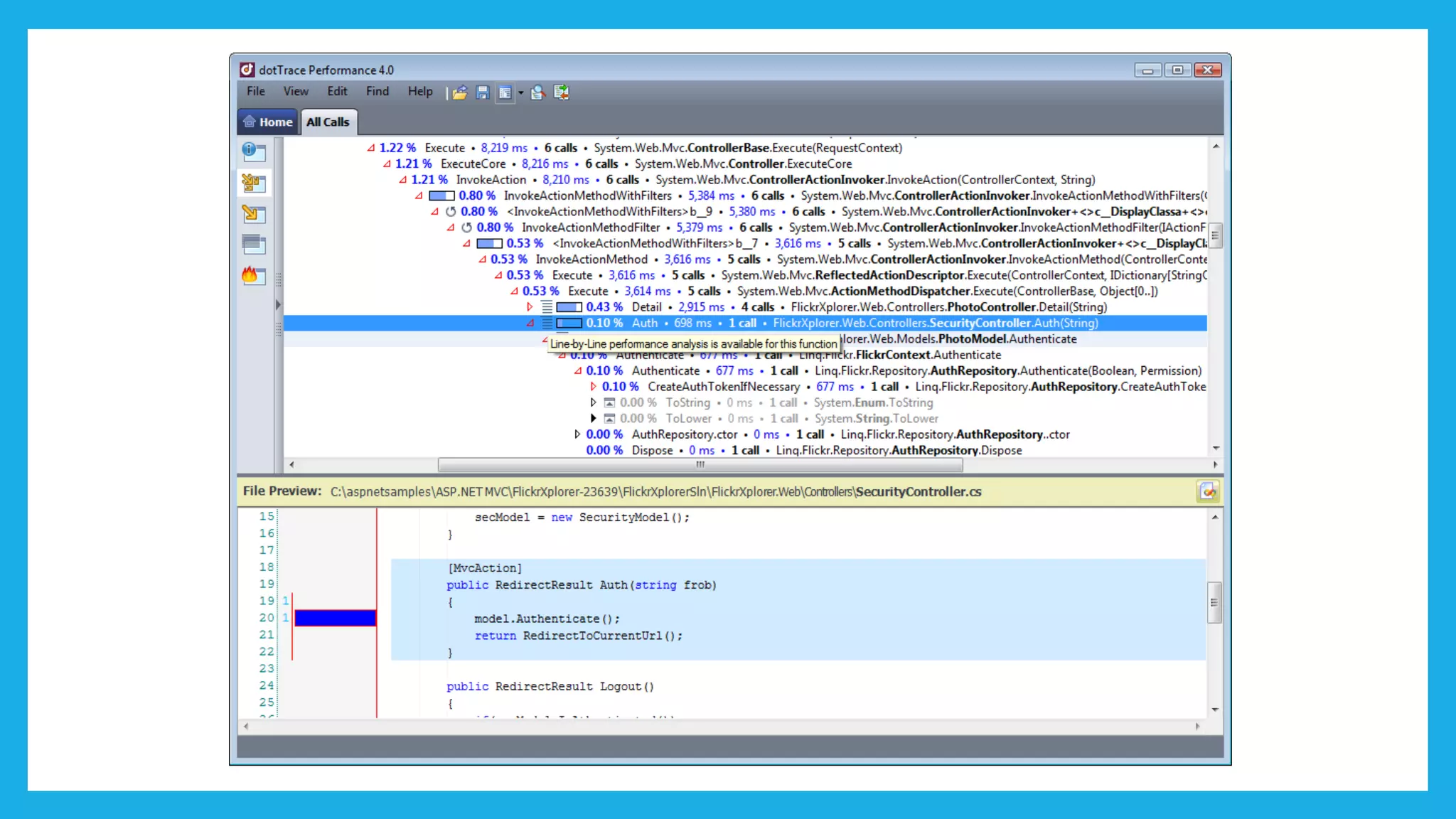This screenshot has width=1456, height=819.
Task: Click the save snapshot disk icon
Action: [482, 92]
